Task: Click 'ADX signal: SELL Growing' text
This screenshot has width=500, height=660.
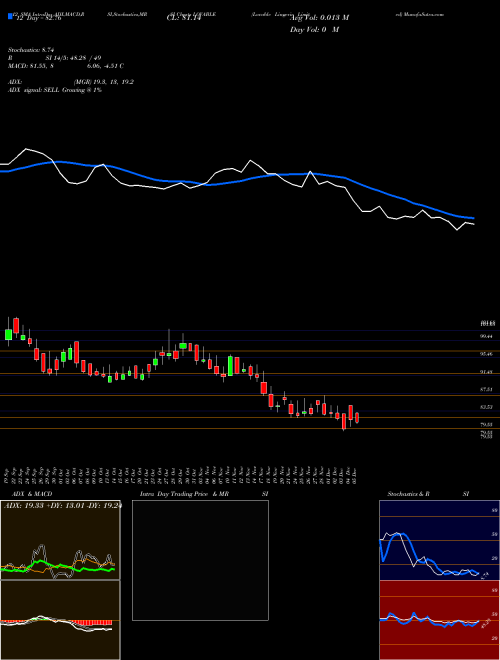Action: click(x=55, y=90)
